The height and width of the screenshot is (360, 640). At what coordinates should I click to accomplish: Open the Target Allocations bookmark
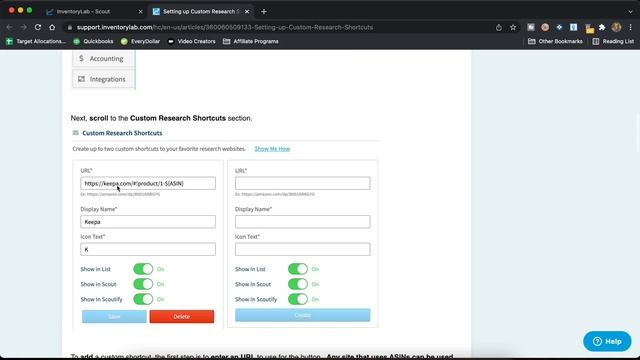point(36,41)
